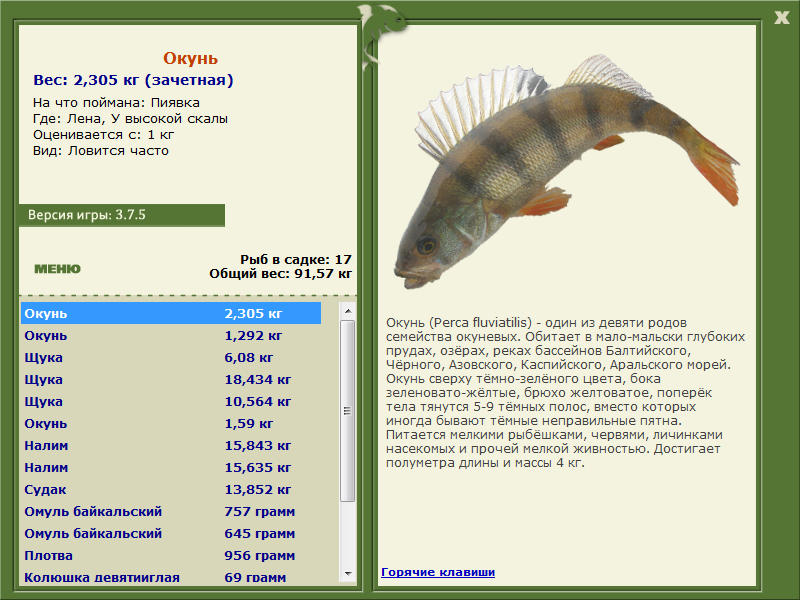Select Омуль байкальский 757 грамм entry
Screen dimensions: 800x600
[x=171, y=511]
